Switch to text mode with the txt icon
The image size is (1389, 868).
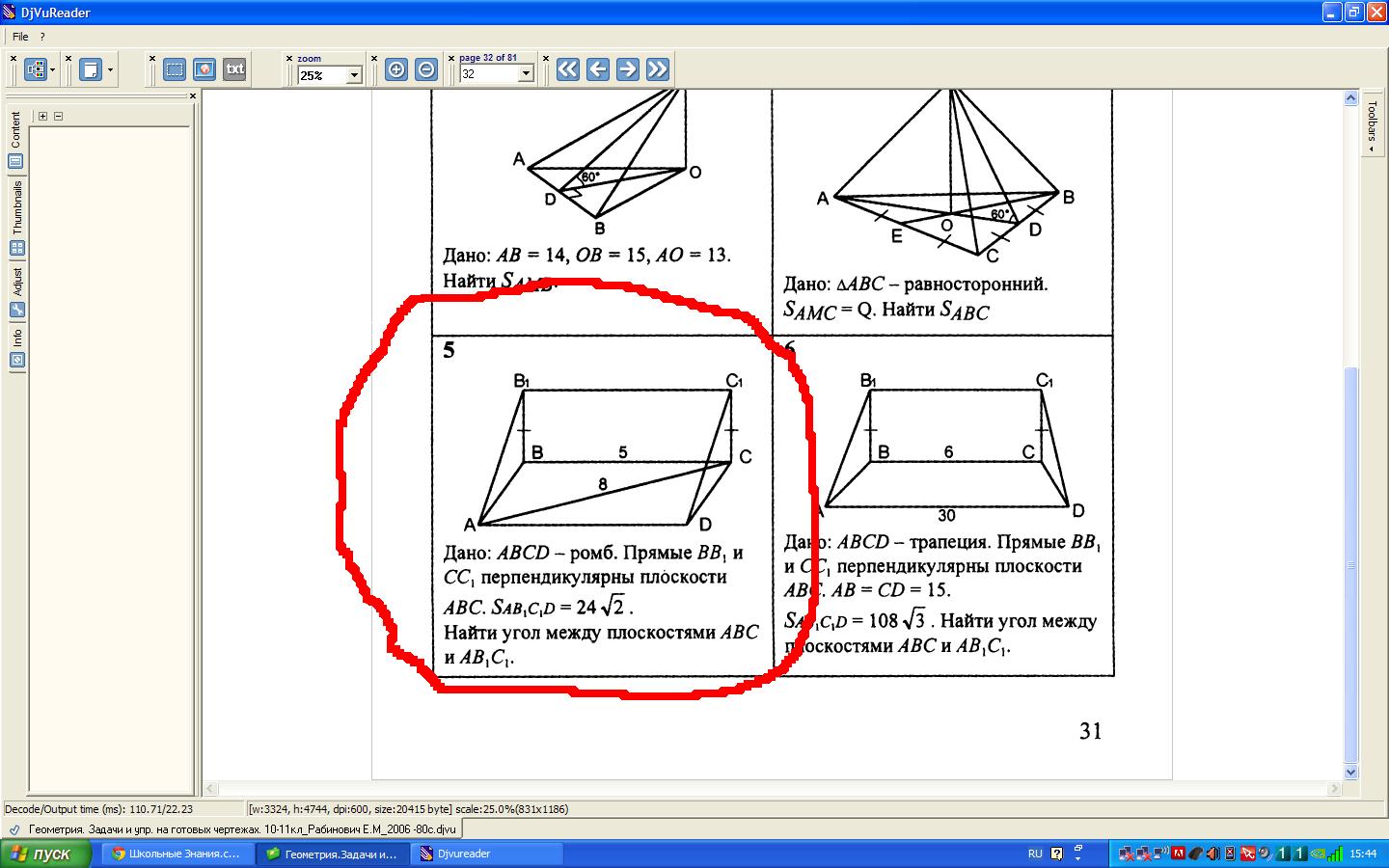click(x=234, y=68)
